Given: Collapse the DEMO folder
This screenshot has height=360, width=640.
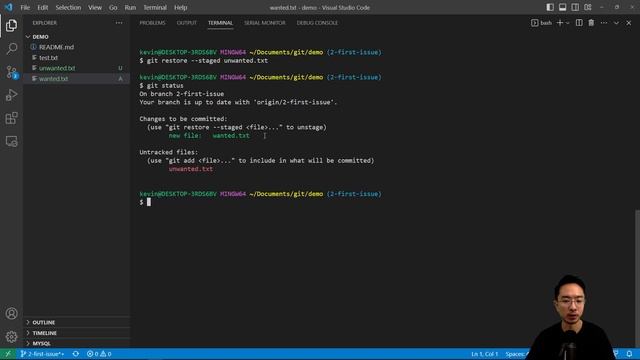Looking at the screenshot, I should click(x=77, y=37).
